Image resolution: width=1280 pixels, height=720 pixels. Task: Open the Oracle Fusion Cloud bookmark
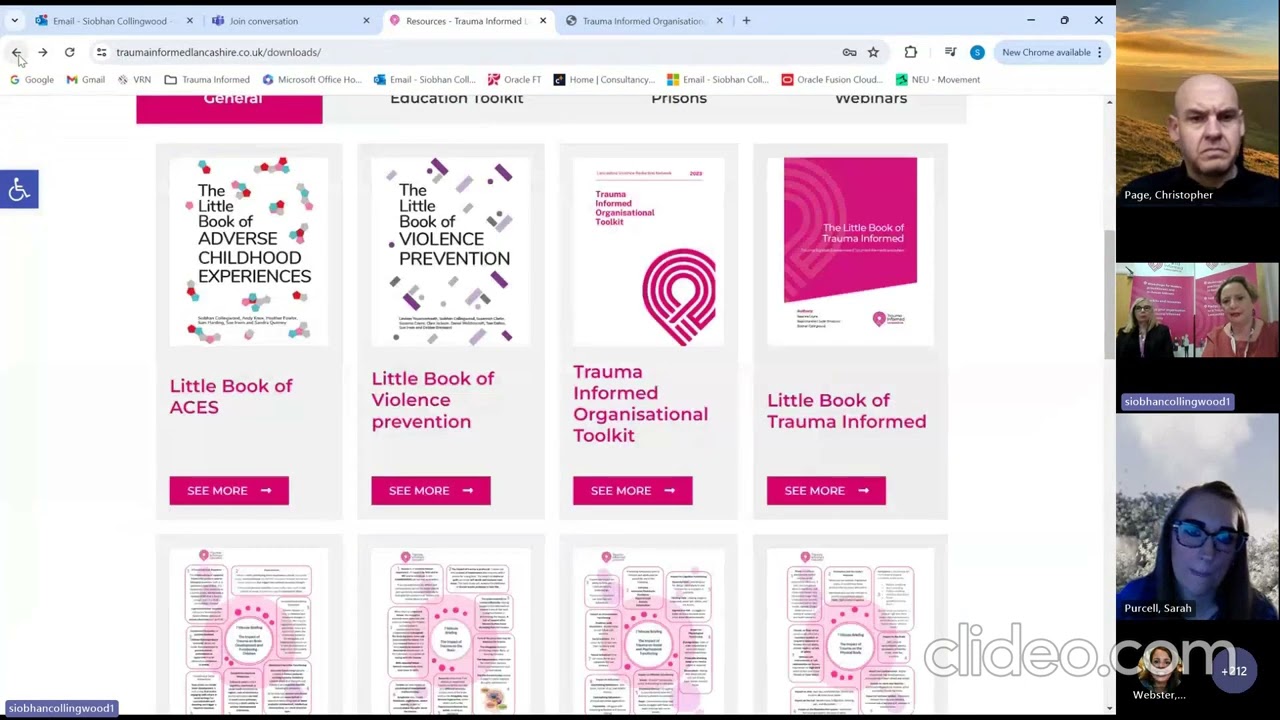[832, 79]
